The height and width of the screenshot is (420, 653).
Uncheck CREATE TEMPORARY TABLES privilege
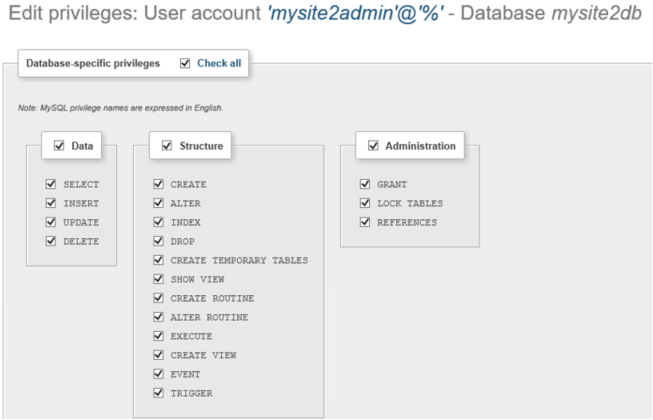tap(158, 260)
